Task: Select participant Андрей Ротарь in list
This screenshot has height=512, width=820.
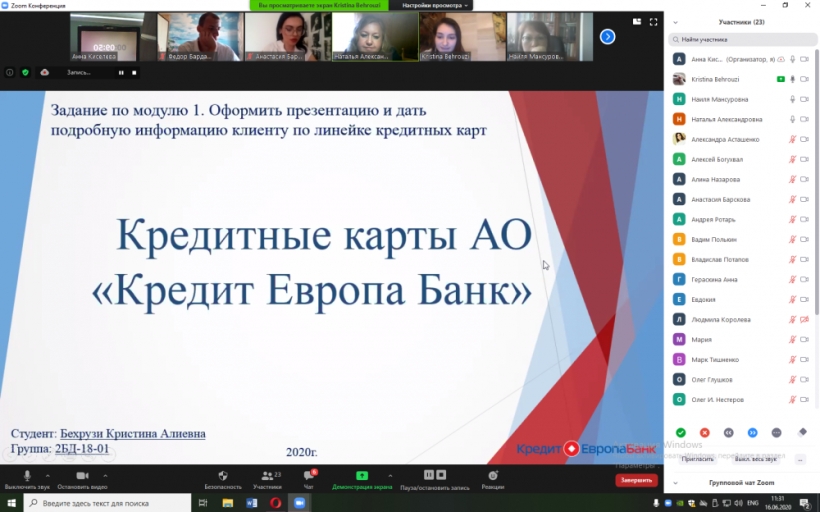Action: click(x=742, y=219)
